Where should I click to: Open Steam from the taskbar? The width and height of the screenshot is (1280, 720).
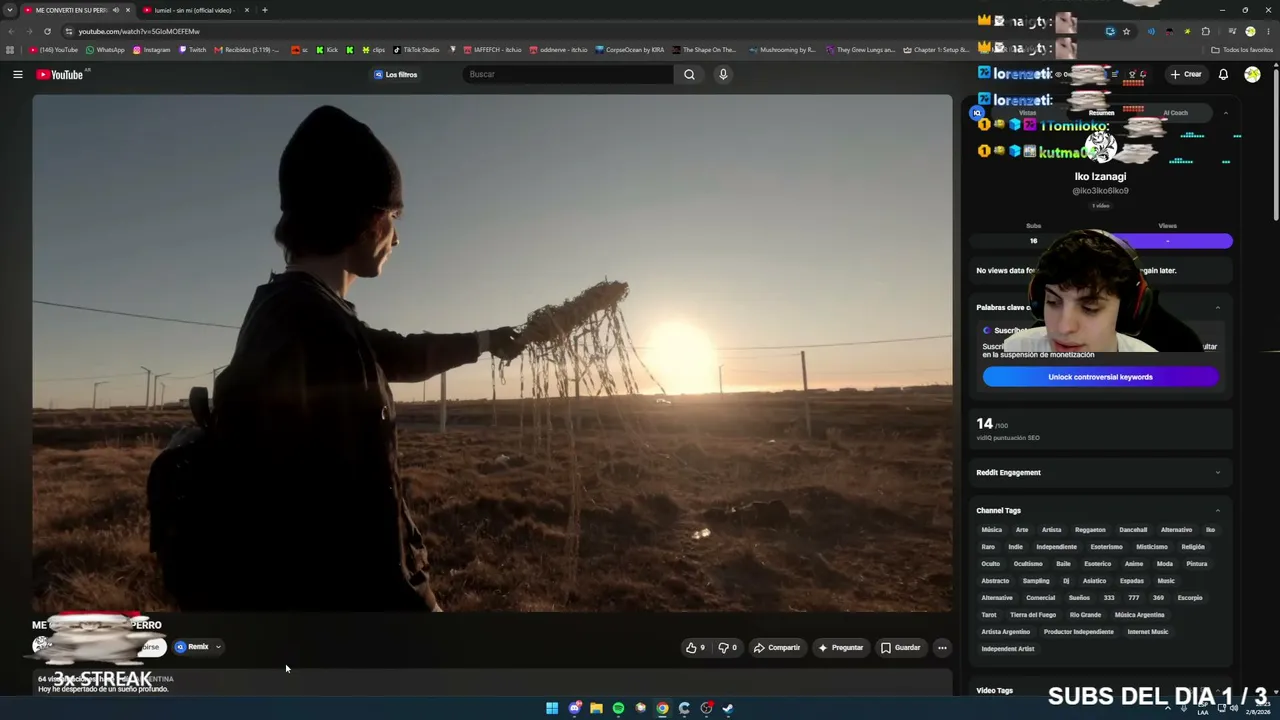(728, 708)
